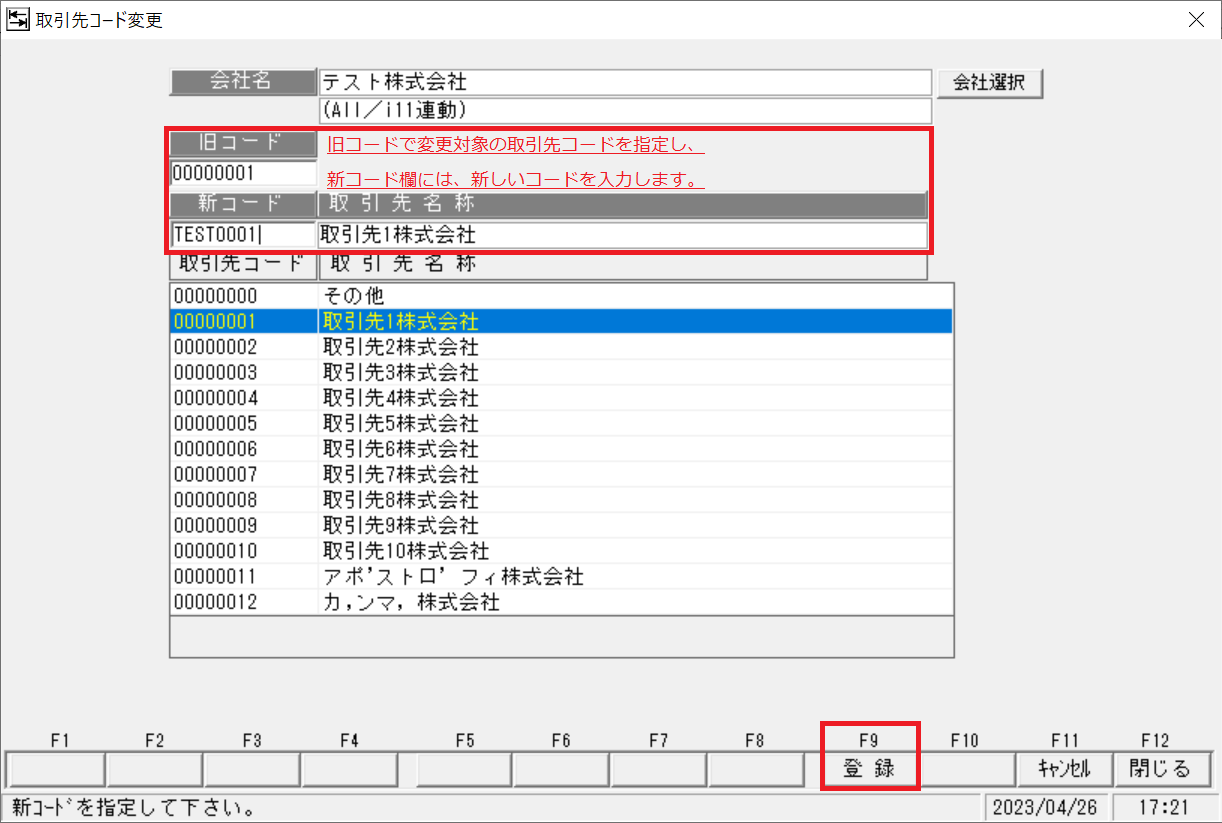Screen dimensions: 1222x823
Task: Focus the 新コード field containing TEST0001
Action: [243, 236]
